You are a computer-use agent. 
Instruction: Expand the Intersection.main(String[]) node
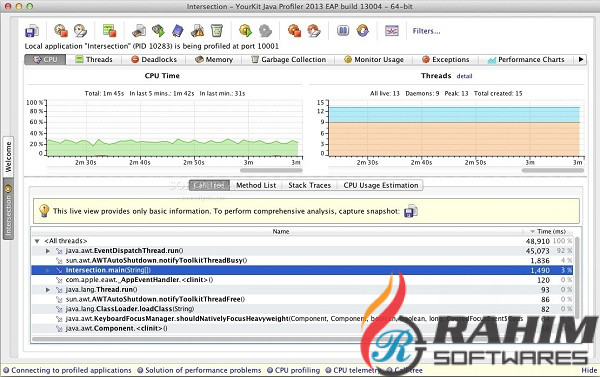(48, 270)
